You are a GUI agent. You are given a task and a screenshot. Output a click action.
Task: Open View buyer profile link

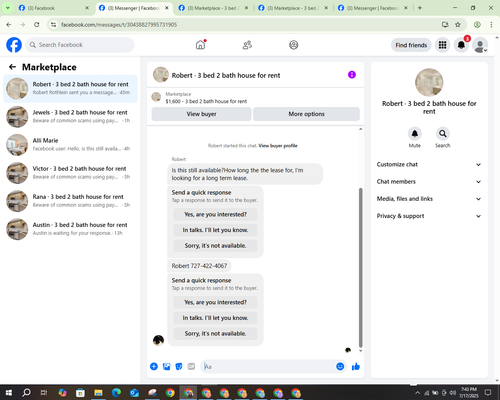[278, 146]
